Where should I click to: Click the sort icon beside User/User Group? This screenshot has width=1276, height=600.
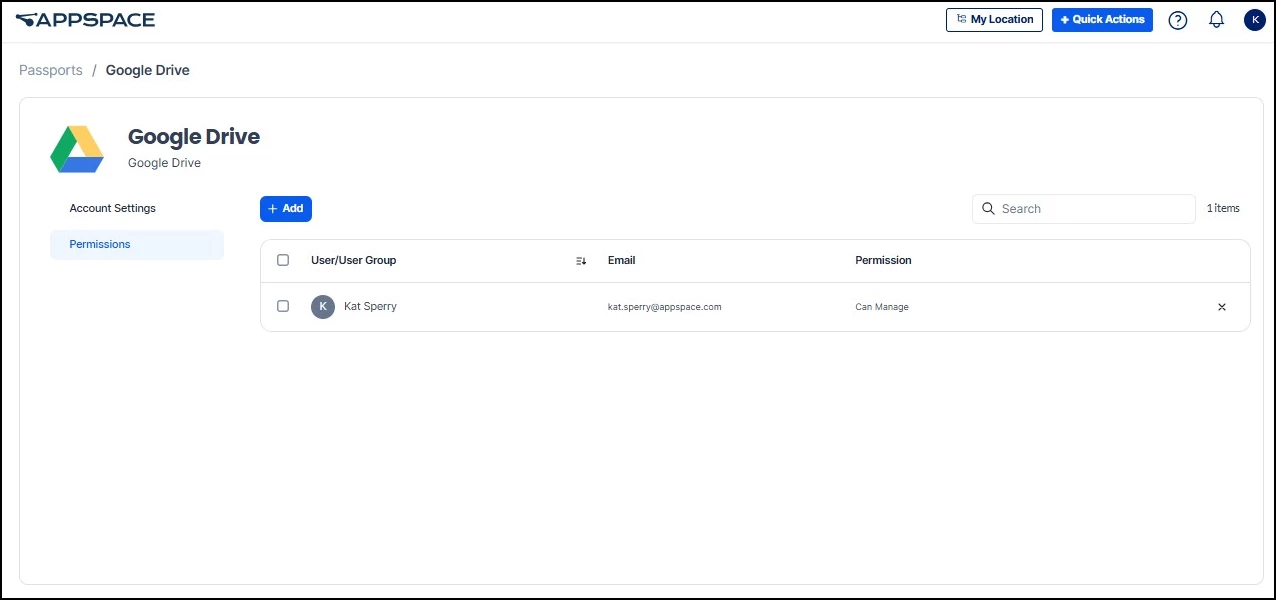[x=581, y=261]
